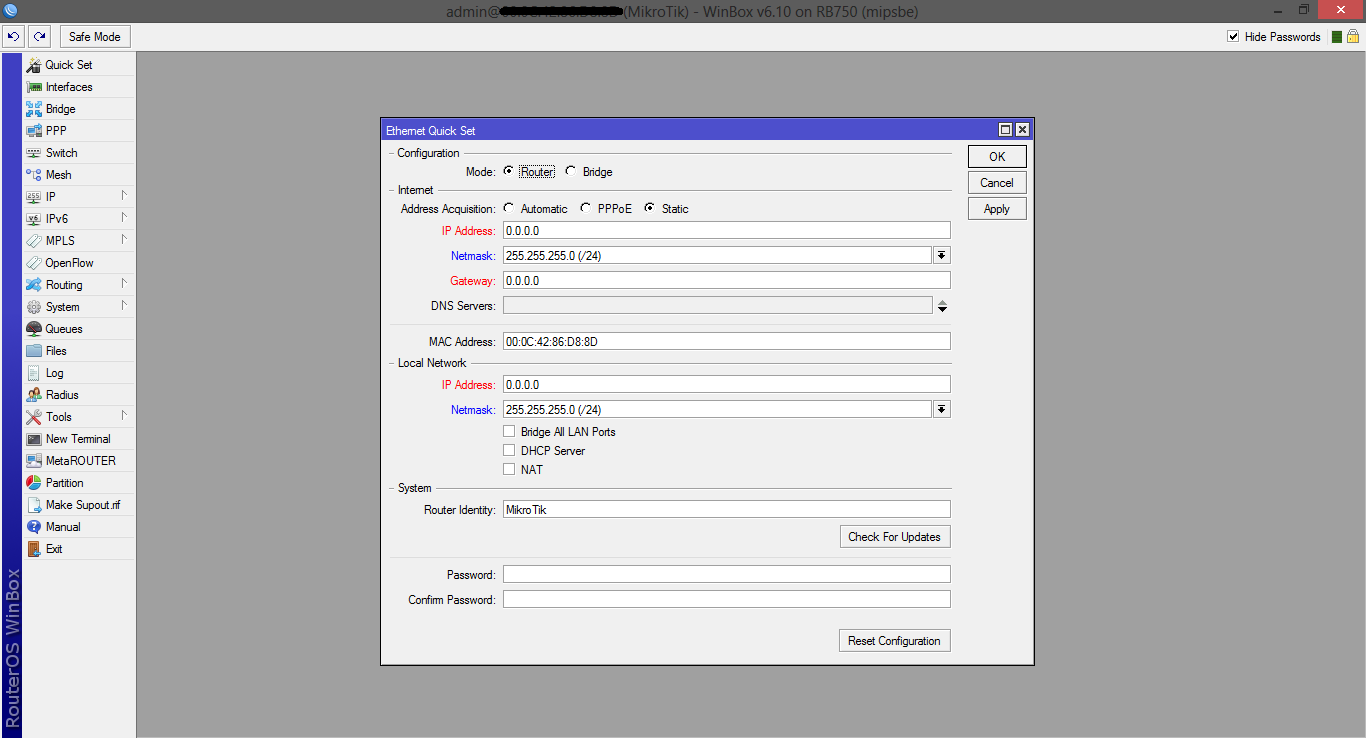Screen dimensions: 1366x738
Task: Click the Redo arrow icon in the toolbar
Action: coord(39,37)
